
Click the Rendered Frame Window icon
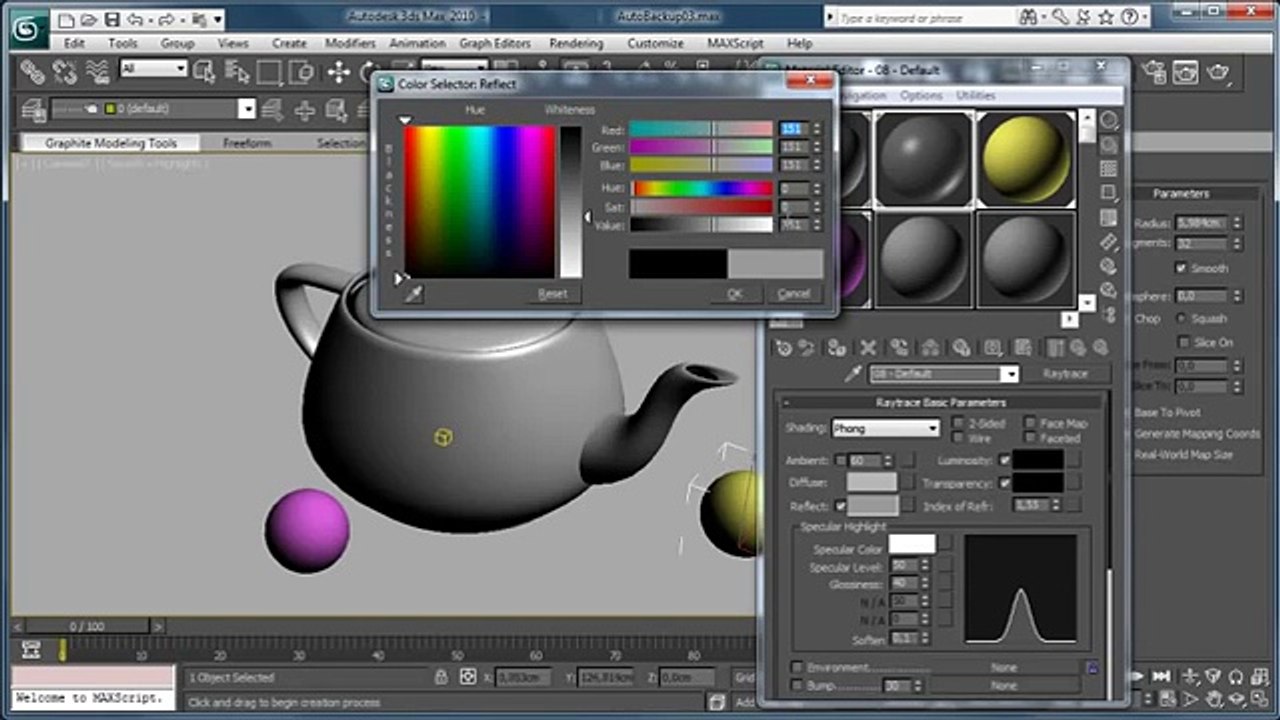(1186, 71)
